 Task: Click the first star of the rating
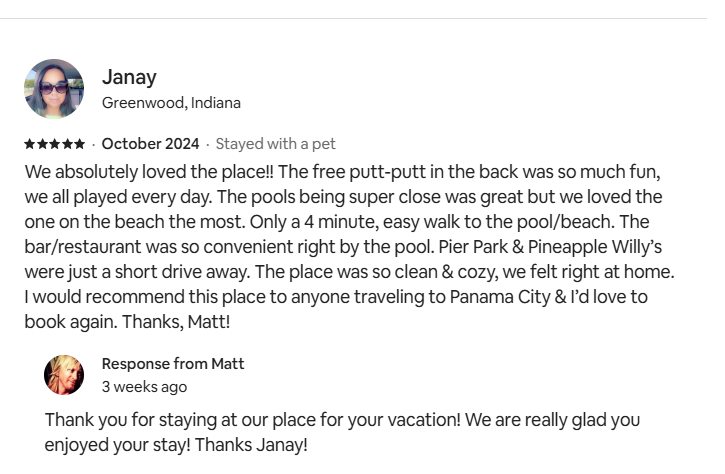point(30,144)
